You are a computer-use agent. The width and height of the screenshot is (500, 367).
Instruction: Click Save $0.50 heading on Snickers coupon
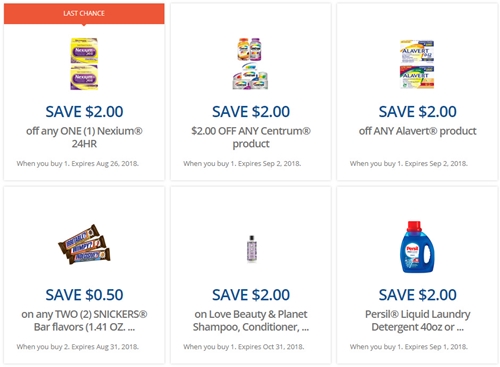point(84,295)
